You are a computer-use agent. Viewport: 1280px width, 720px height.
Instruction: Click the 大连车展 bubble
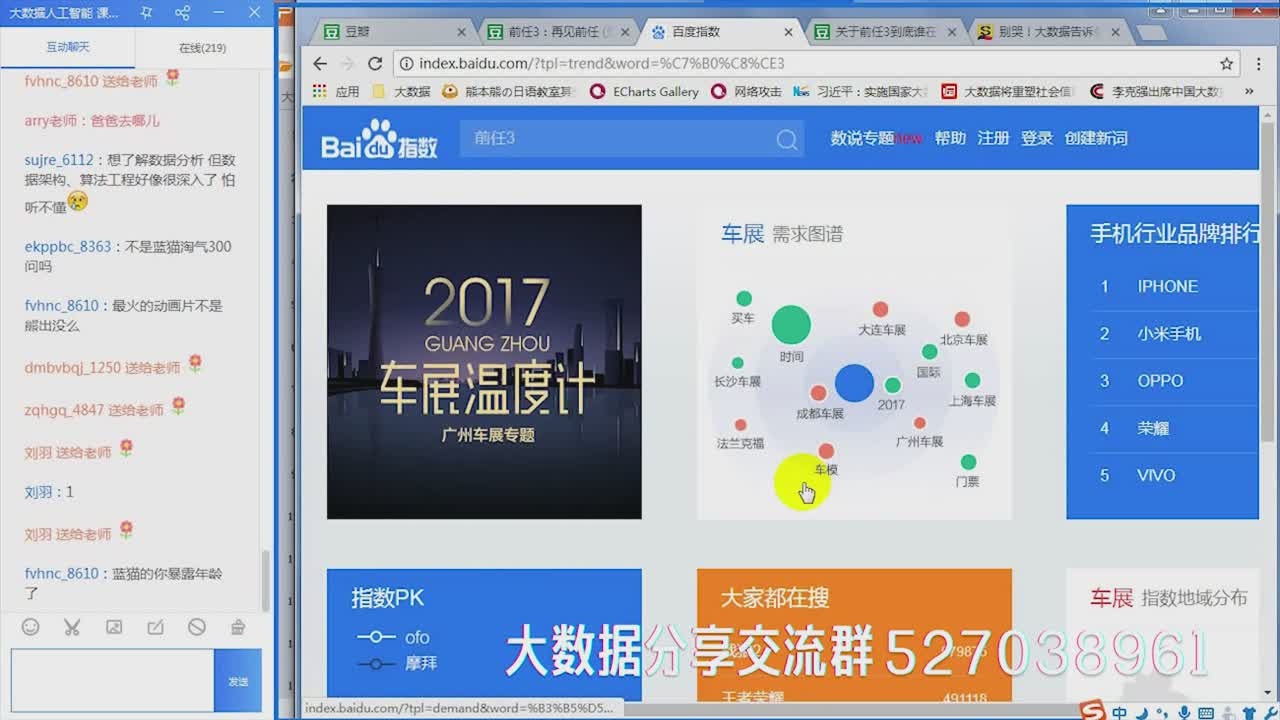pos(880,310)
